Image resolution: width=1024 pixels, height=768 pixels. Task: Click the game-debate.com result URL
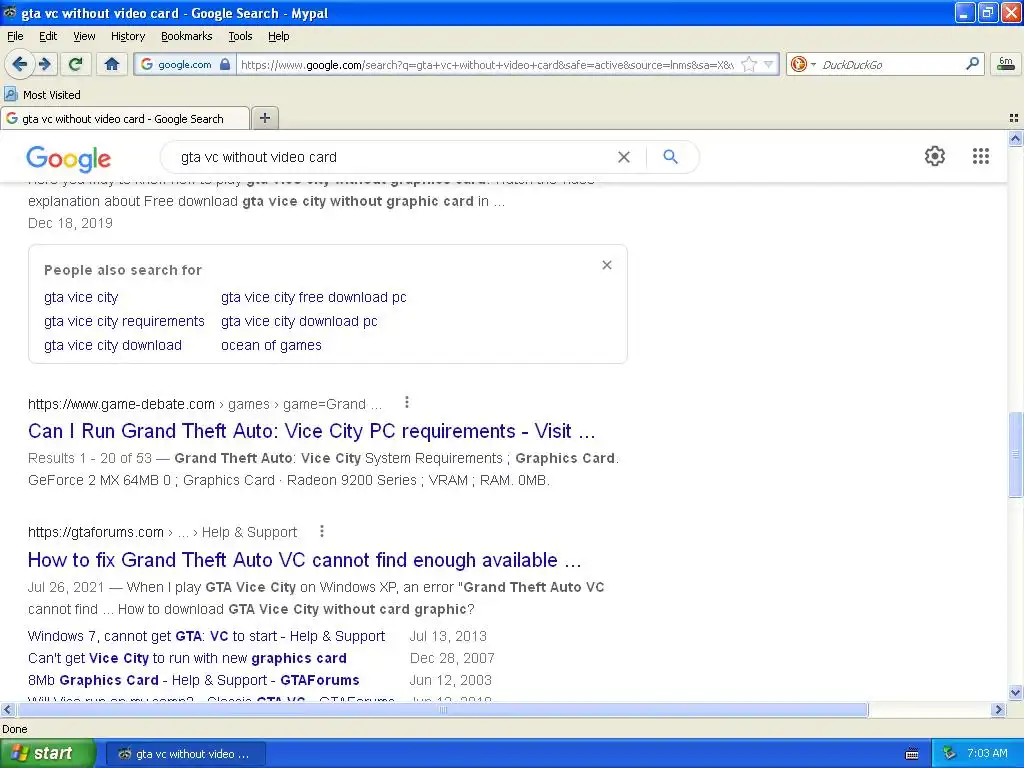tap(204, 404)
